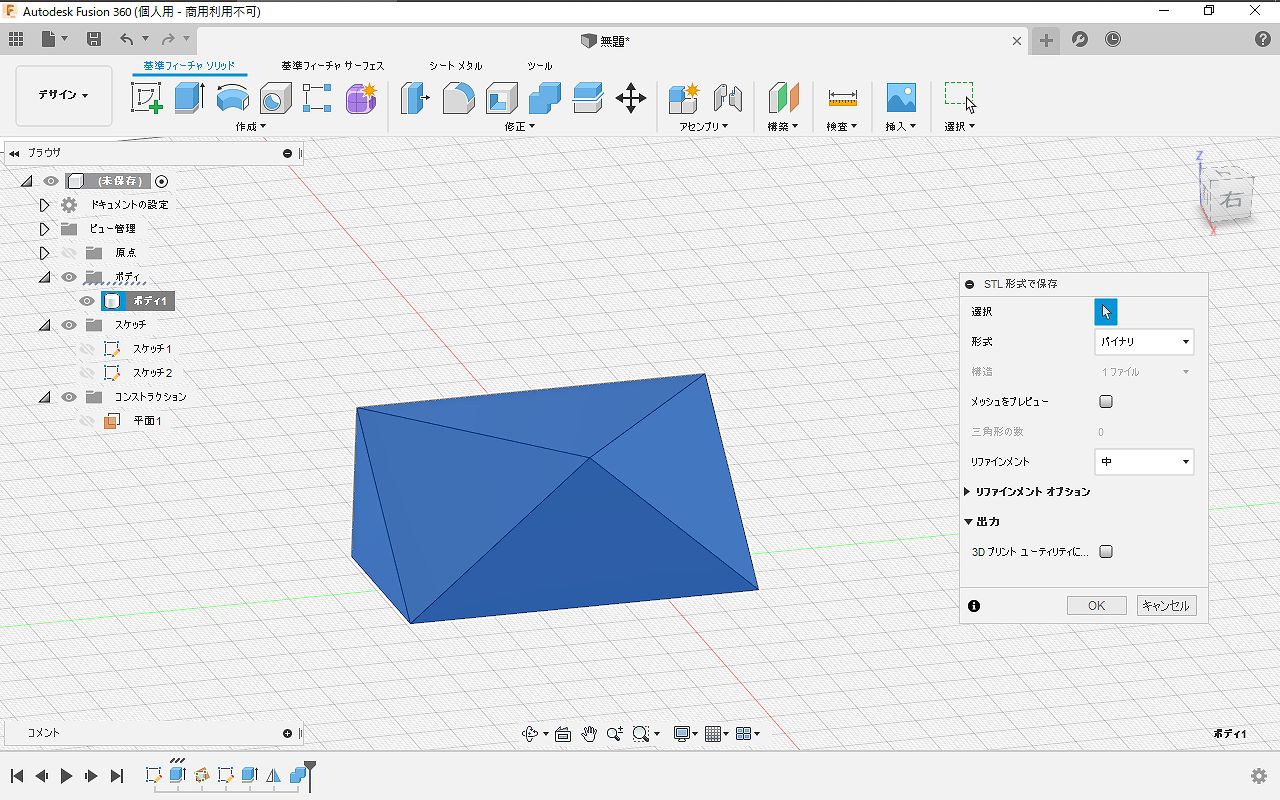1280x800 pixels.
Task: Click the Look At navigation icon
Action: coord(562,734)
